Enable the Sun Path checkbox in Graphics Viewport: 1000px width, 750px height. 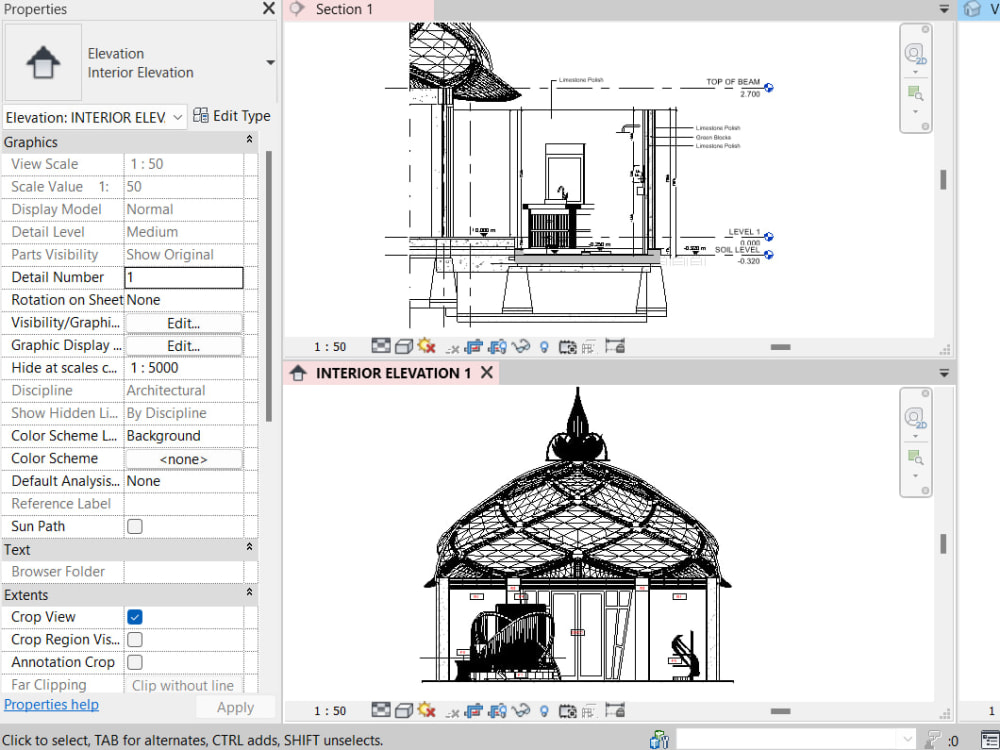(134, 526)
